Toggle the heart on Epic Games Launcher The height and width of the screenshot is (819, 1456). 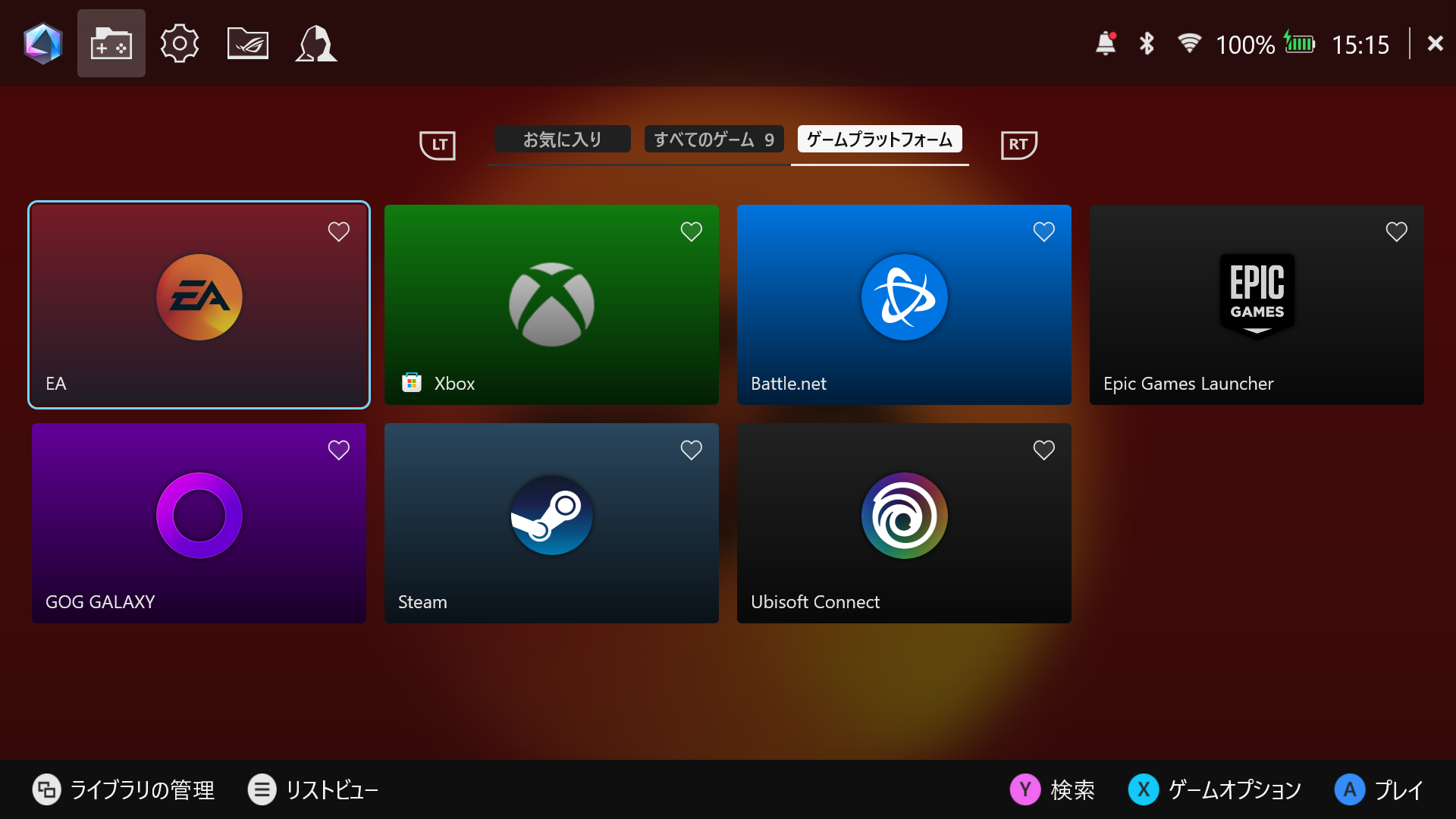1397,231
